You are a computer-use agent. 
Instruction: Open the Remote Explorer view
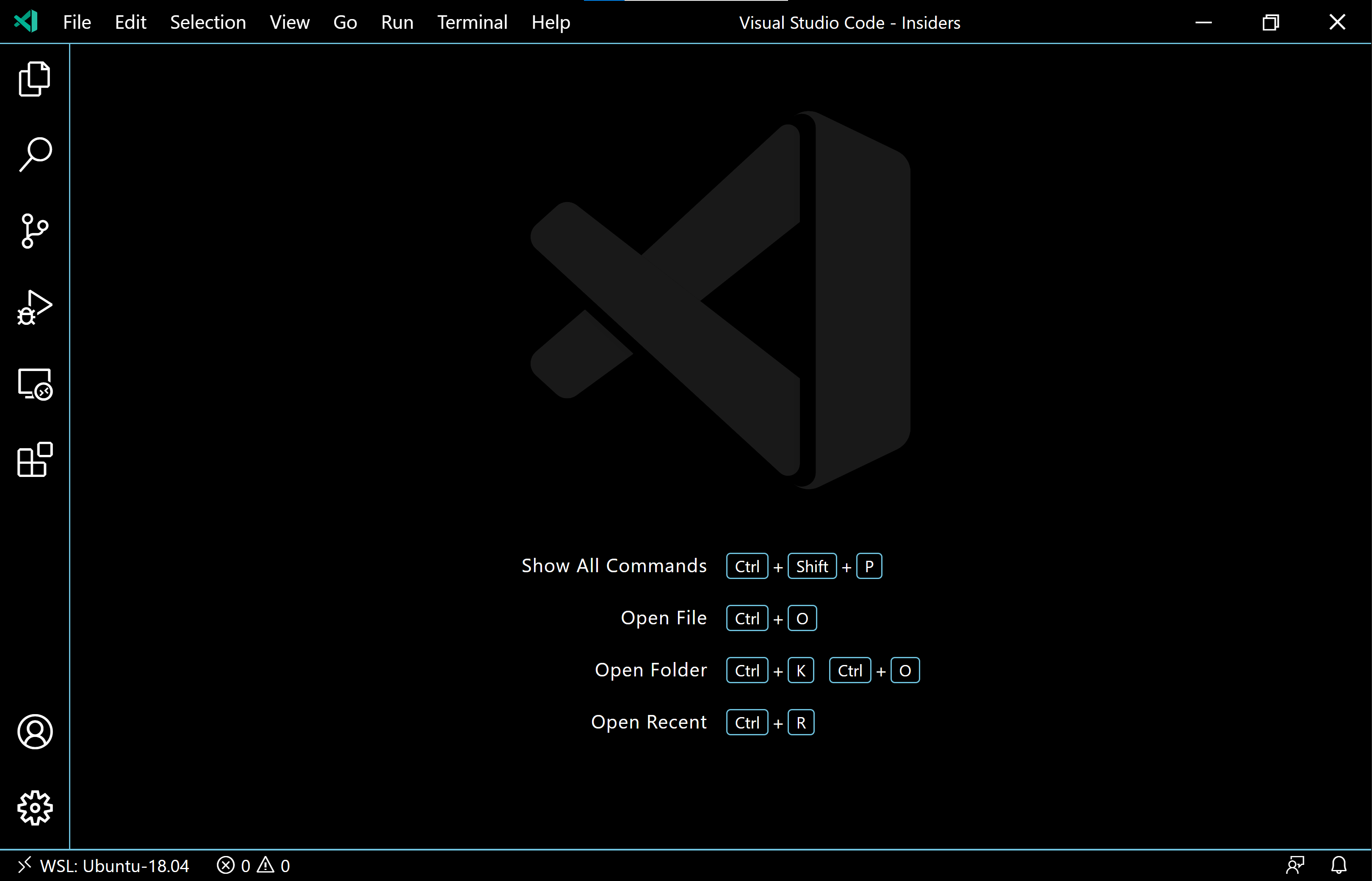tap(34, 384)
